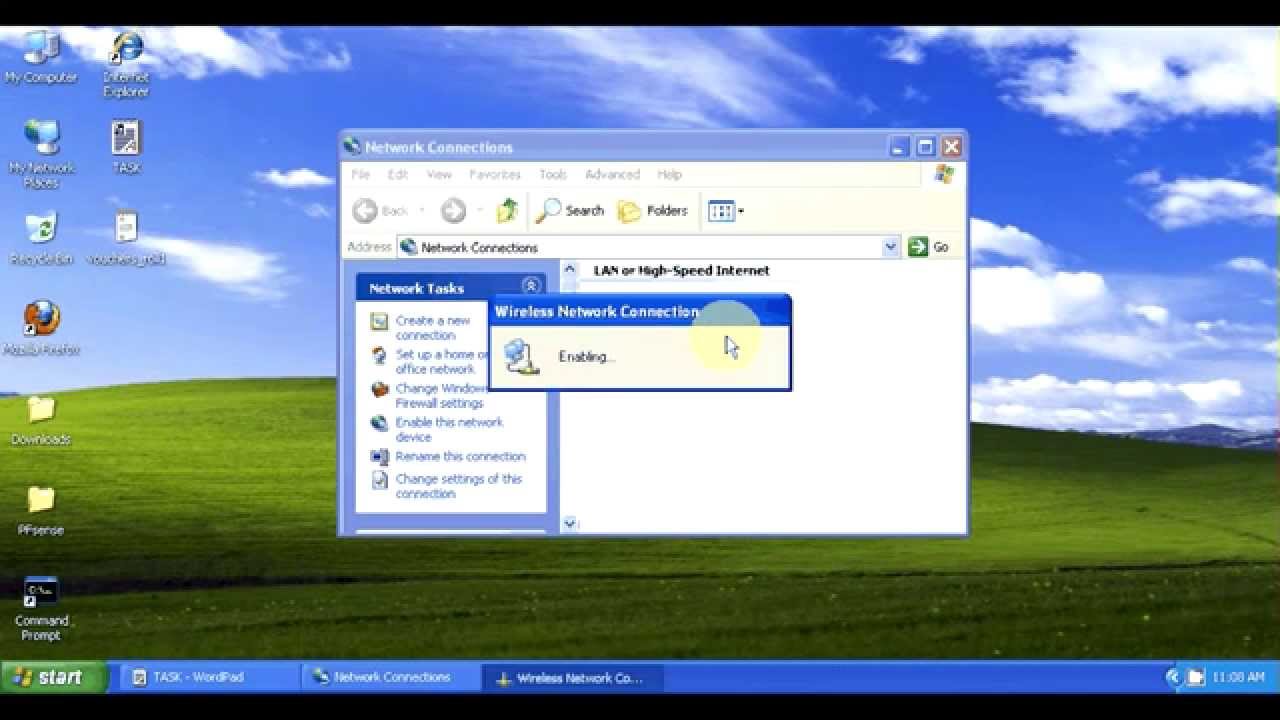Collapse the Network Tasks panel
Image resolution: width=1280 pixels, height=720 pixels.
coord(531,287)
